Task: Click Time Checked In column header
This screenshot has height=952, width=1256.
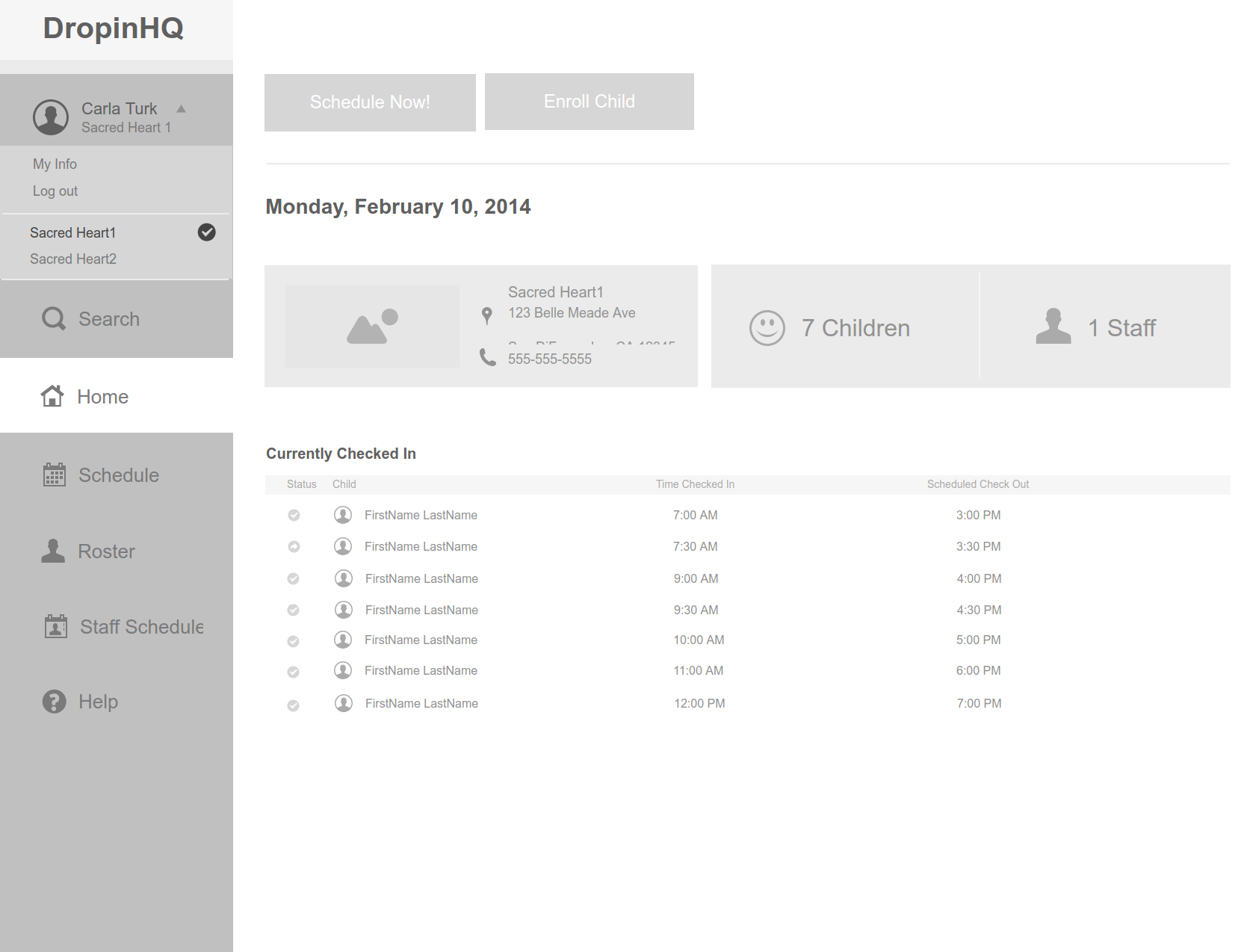Action: [695, 484]
